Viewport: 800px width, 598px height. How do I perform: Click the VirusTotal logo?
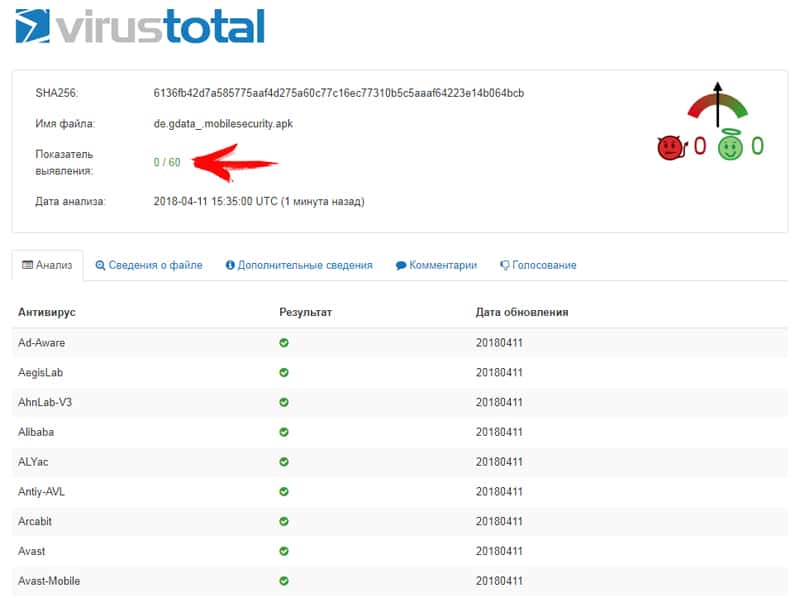140,26
